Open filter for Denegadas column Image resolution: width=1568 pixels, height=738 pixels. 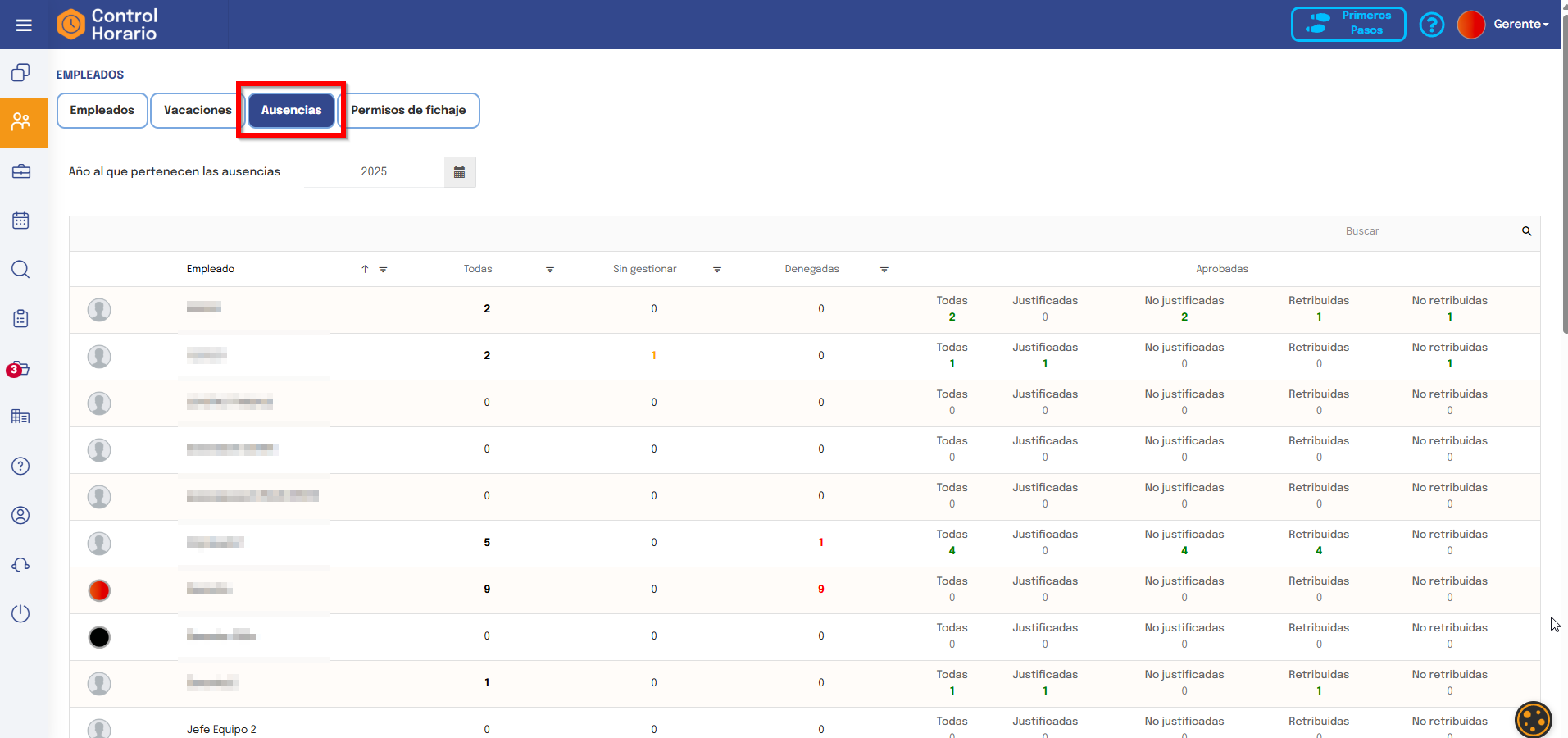884,269
